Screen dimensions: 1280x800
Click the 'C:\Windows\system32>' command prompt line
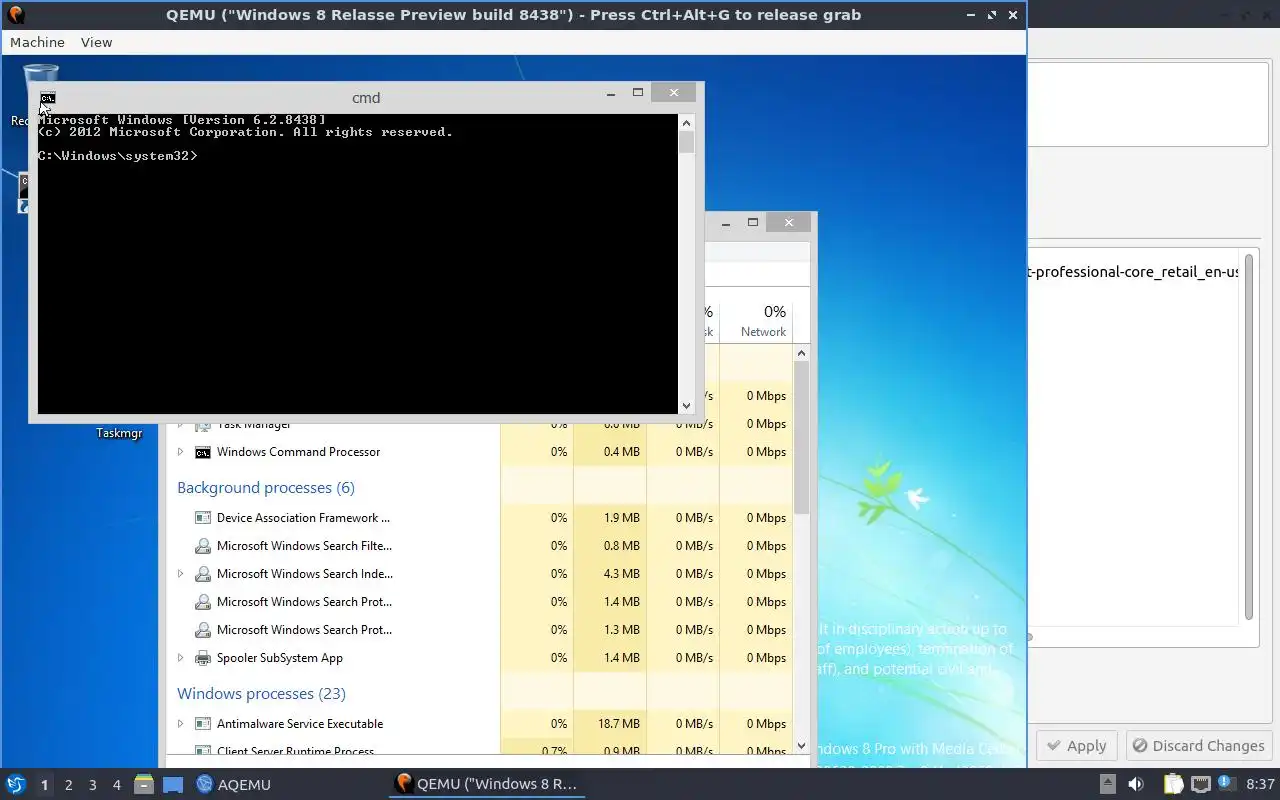pos(118,156)
